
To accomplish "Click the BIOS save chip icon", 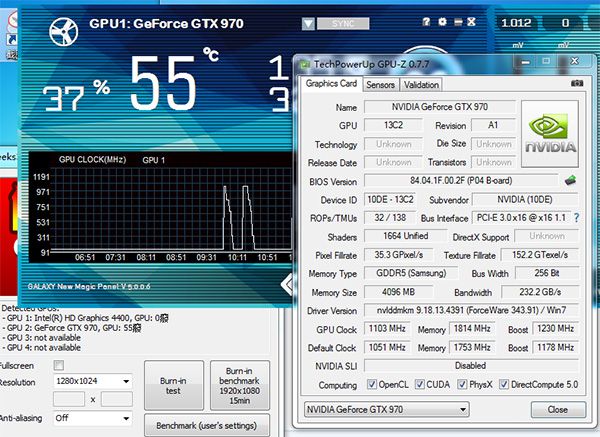I will click(571, 180).
